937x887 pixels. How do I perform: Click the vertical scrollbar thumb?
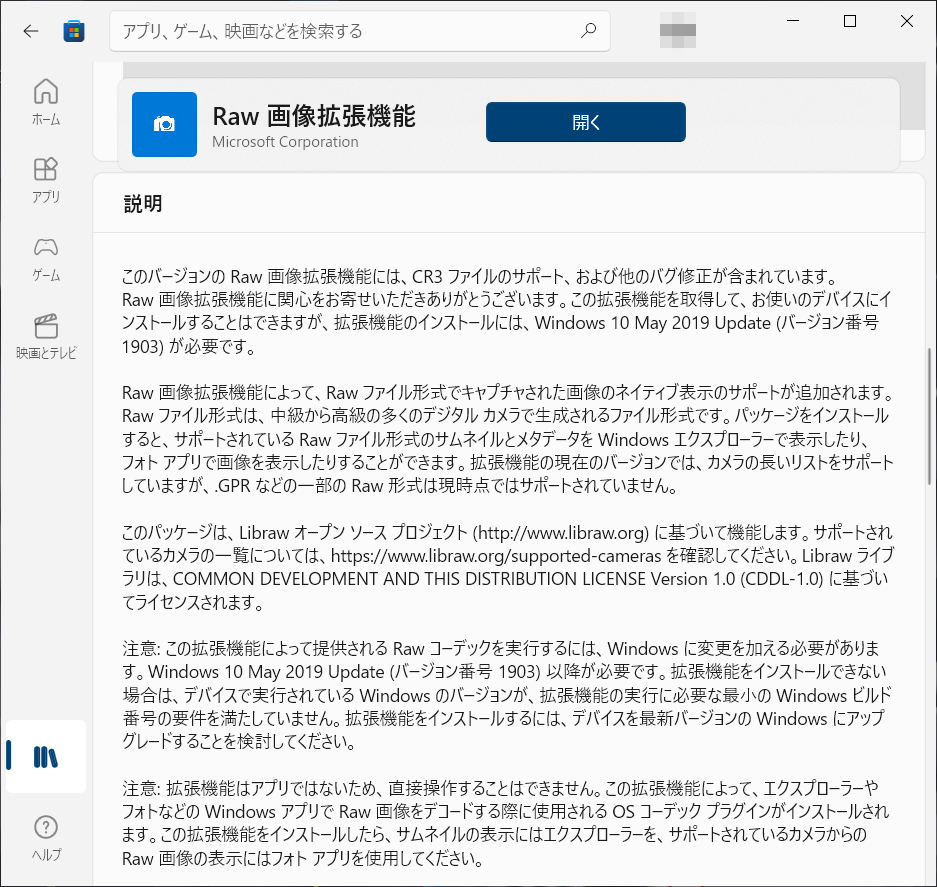point(929,416)
